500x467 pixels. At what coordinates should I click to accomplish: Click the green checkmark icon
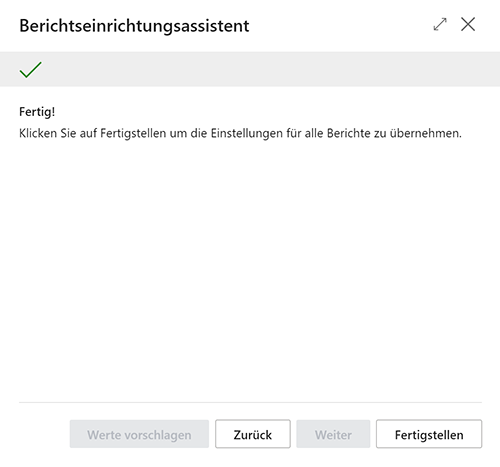coord(31,70)
